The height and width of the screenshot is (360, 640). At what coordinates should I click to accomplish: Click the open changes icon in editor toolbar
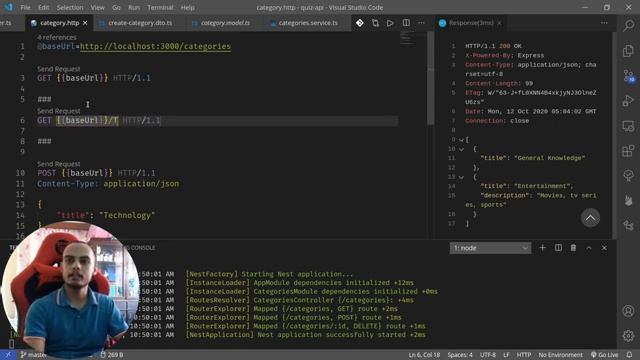click(375, 23)
